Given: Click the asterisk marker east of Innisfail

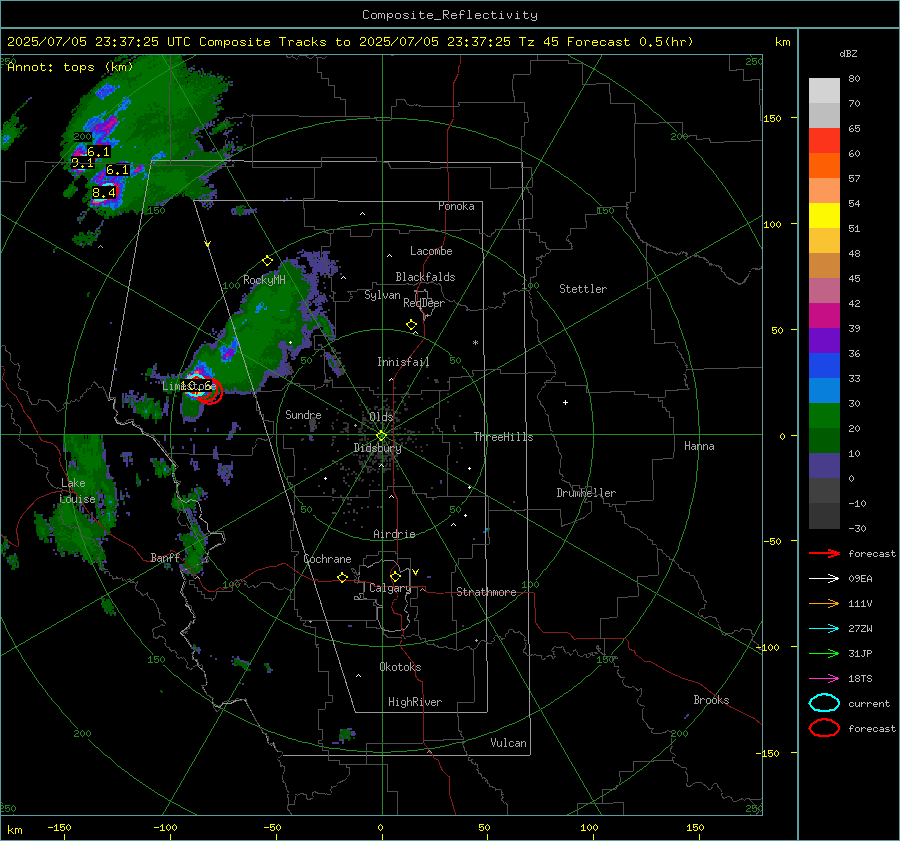Looking at the screenshot, I should click(x=475, y=343).
